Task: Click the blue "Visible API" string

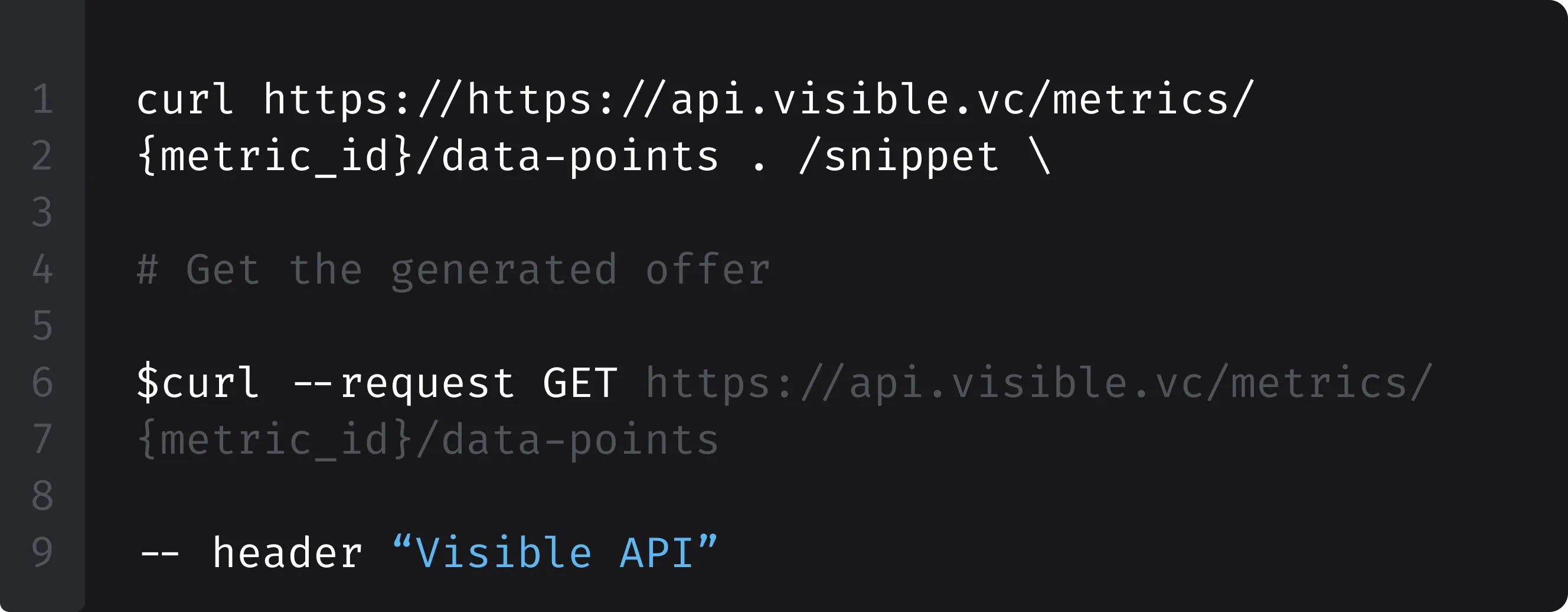Action: pos(554,552)
